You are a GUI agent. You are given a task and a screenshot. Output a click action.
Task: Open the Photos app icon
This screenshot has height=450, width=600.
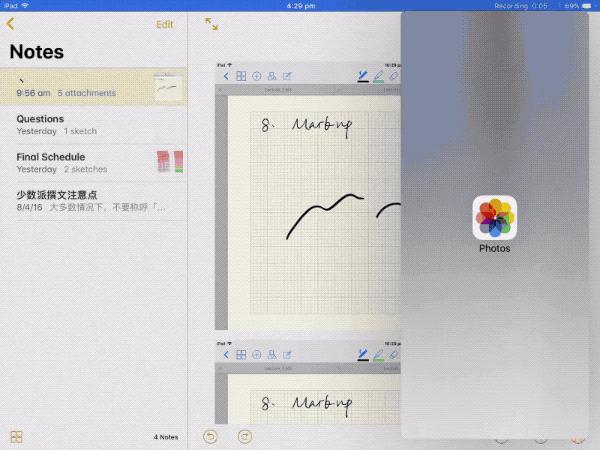point(494,217)
